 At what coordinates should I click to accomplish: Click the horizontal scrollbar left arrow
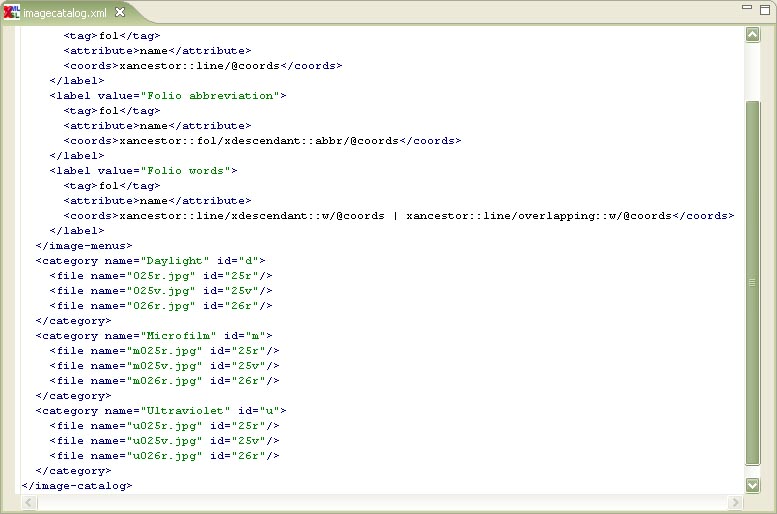pyautogui.click(x=29, y=503)
